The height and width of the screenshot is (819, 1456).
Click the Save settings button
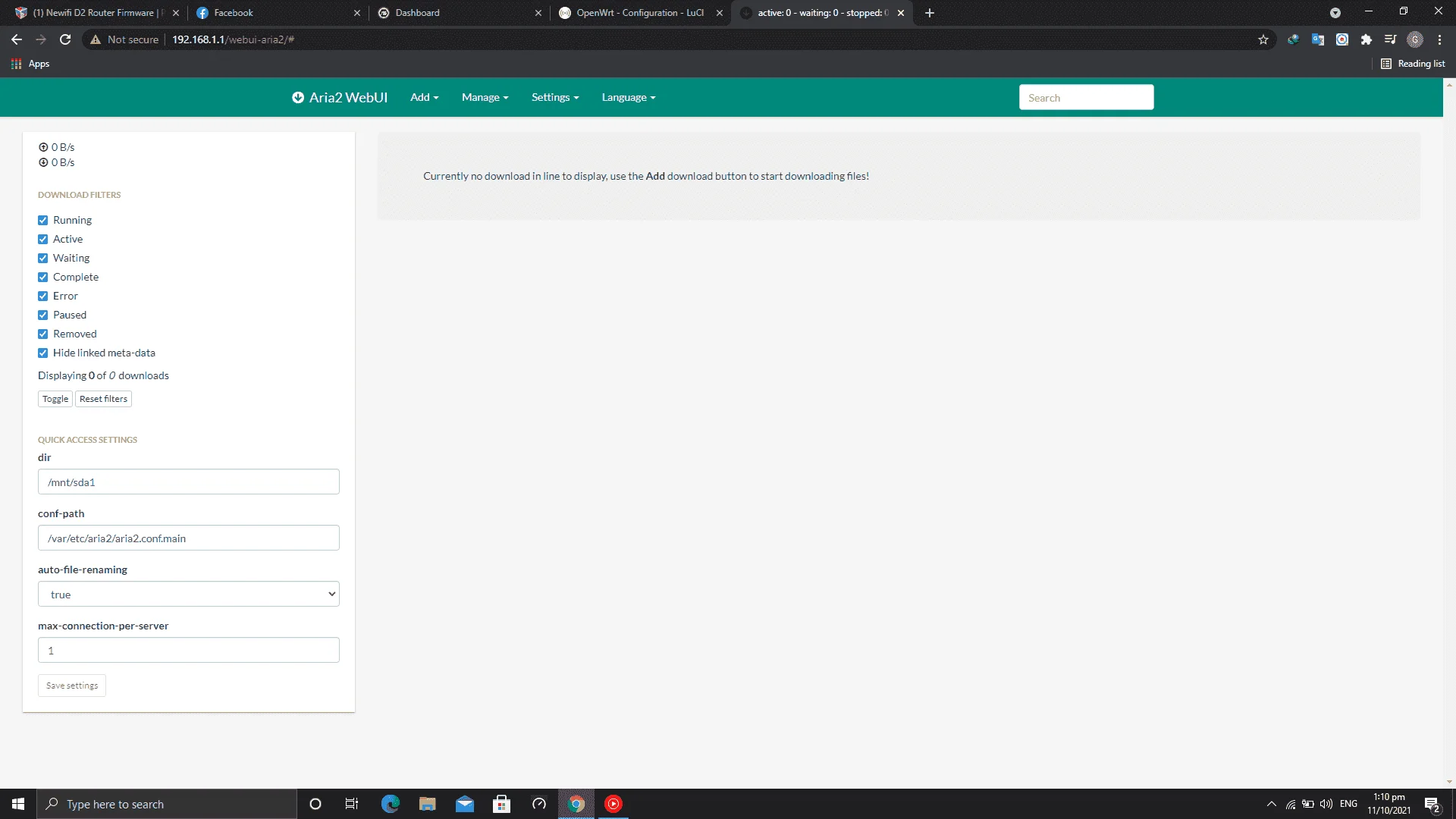(72, 686)
